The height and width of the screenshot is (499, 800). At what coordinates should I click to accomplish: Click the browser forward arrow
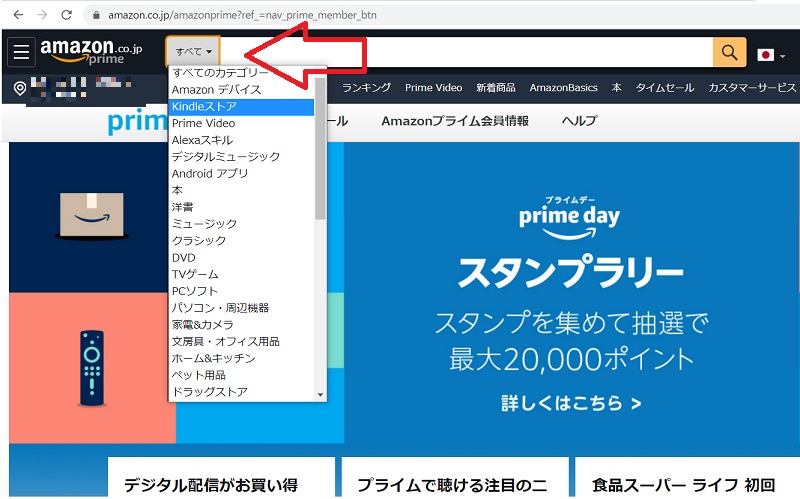(42, 15)
